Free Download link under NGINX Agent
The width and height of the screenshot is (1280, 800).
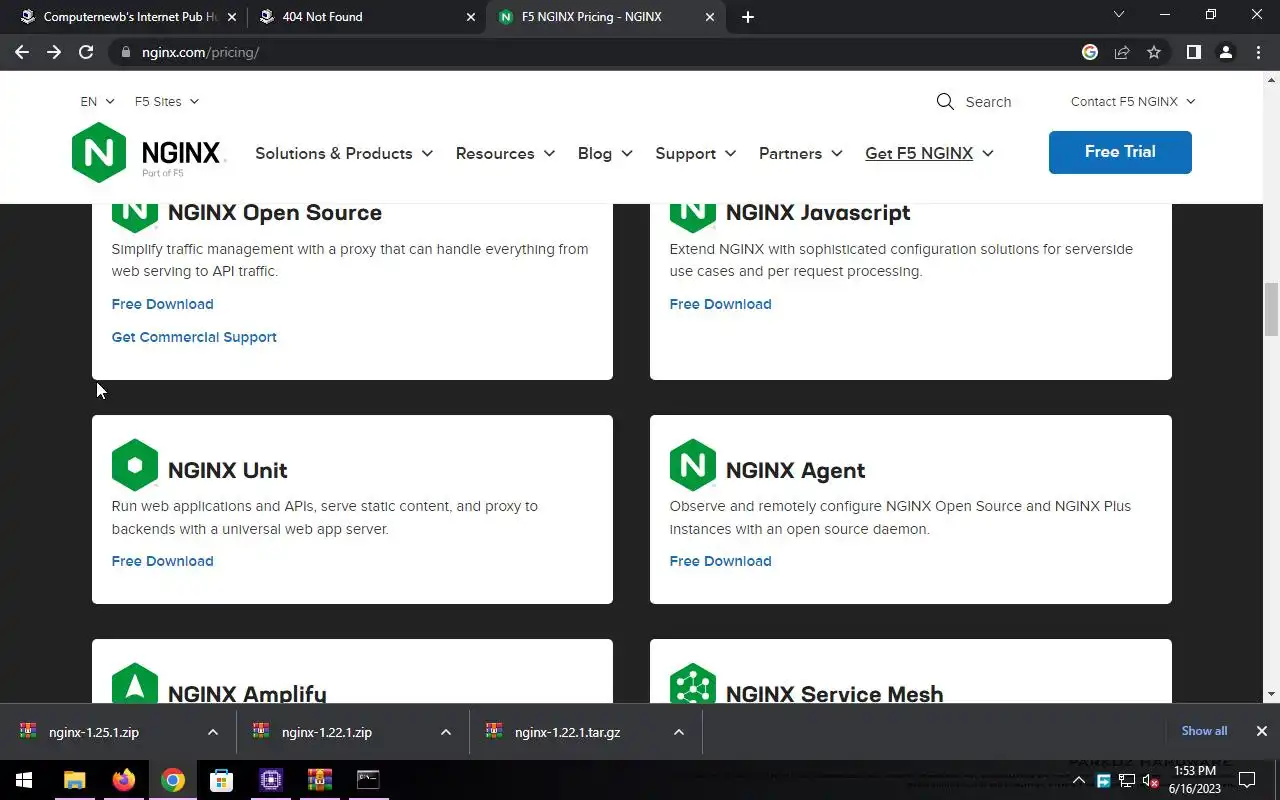[720, 561]
